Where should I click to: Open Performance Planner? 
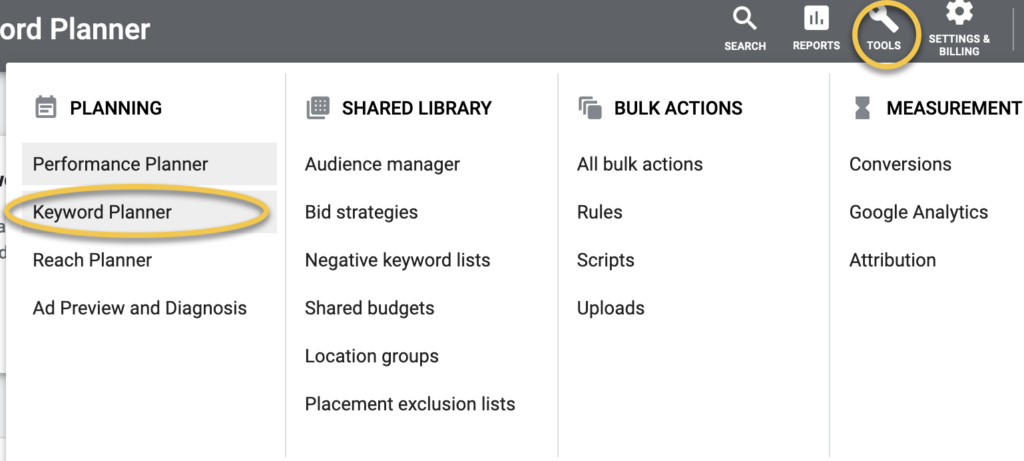(x=120, y=164)
